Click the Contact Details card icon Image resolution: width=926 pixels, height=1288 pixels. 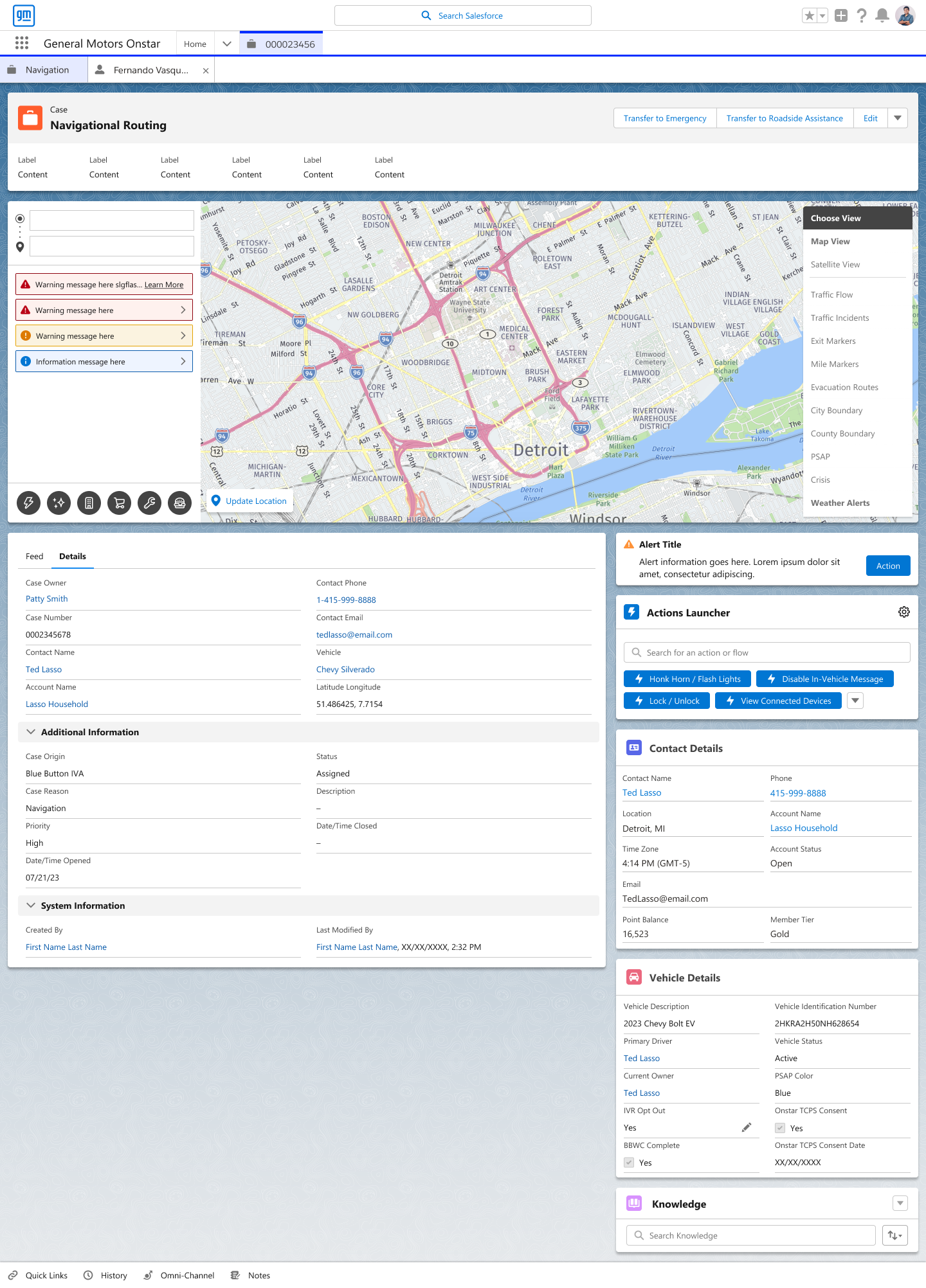634,747
